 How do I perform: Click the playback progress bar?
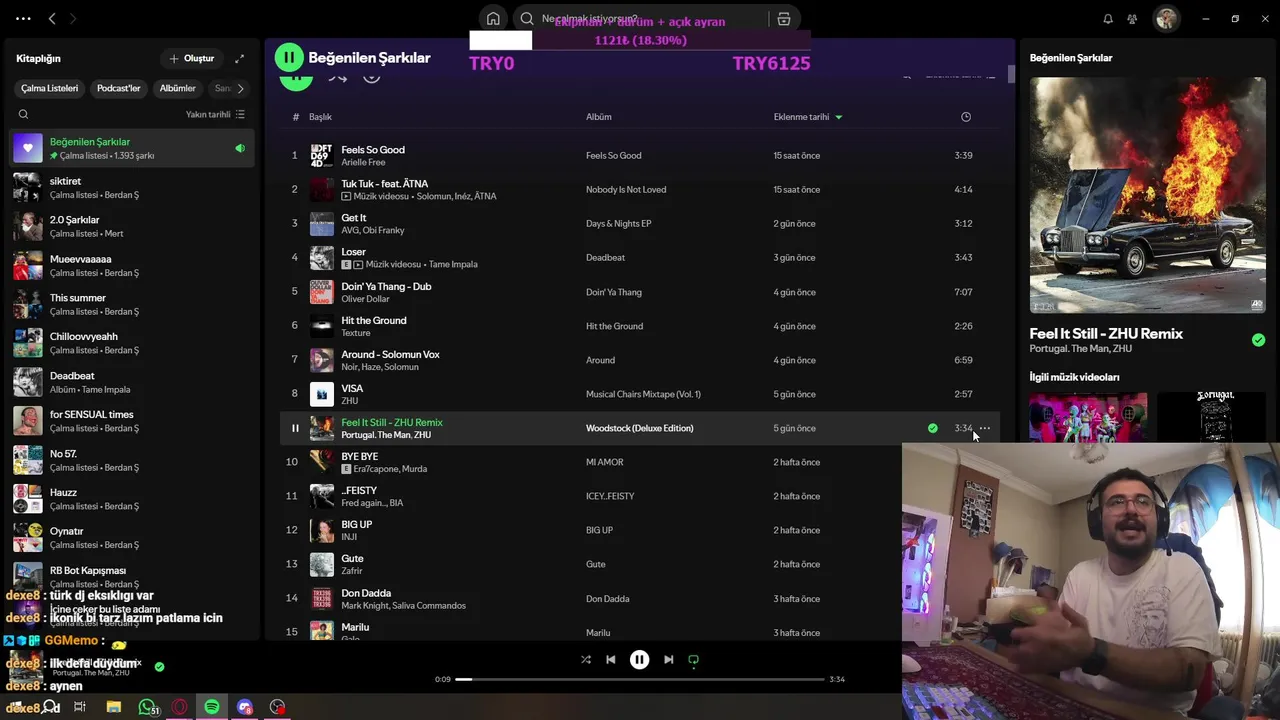(x=640, y=679)
